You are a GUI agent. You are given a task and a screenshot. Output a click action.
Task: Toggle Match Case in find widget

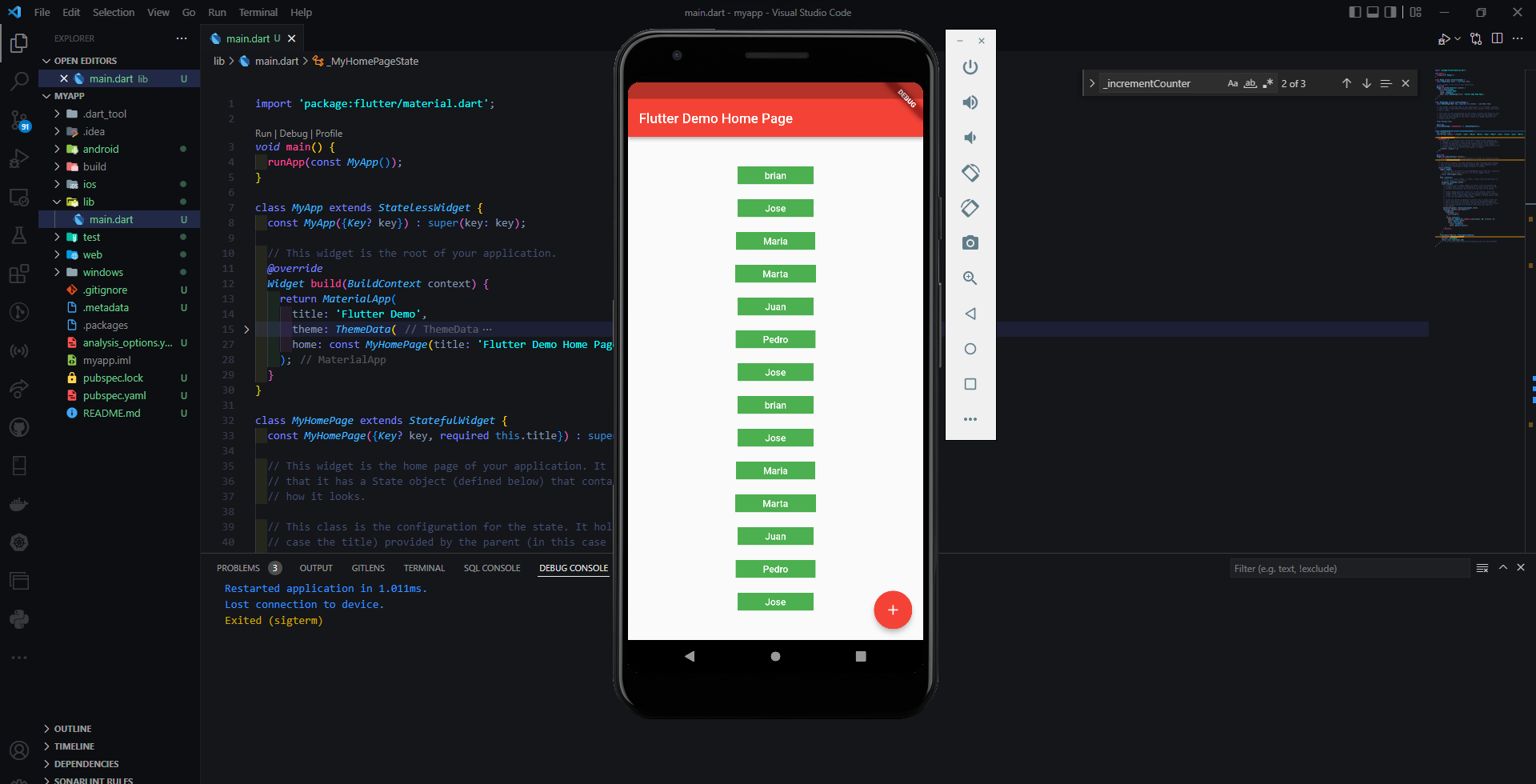tap(1233, 83)
